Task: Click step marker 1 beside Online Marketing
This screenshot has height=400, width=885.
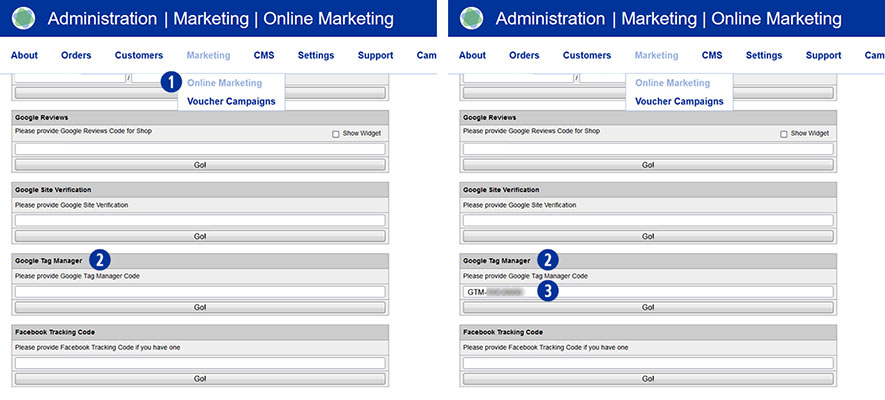Action: pos(171,82)
